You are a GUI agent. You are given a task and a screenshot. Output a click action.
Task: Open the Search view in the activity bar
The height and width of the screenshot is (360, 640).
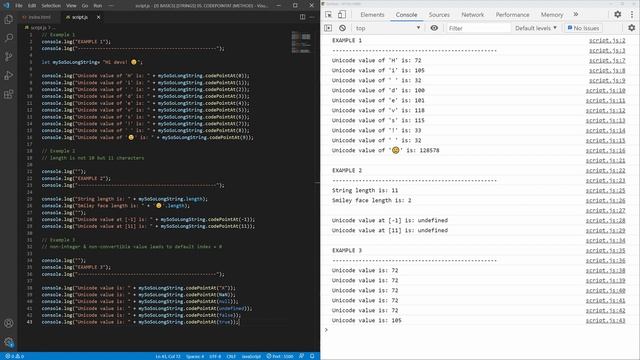[9, 38]
